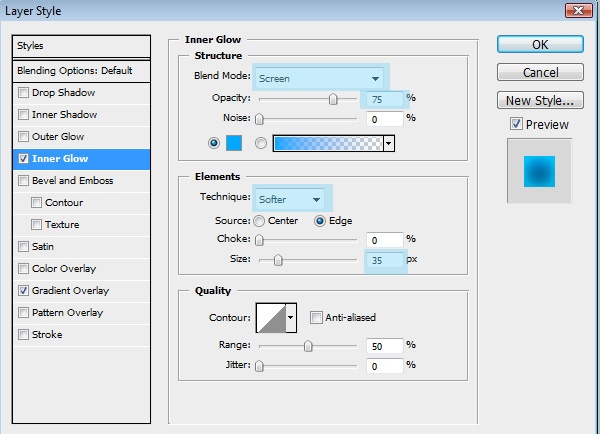Open Blending Options: Default
Image resolution: width=600 pixels, height=434 pixels.
pos(82,71)
